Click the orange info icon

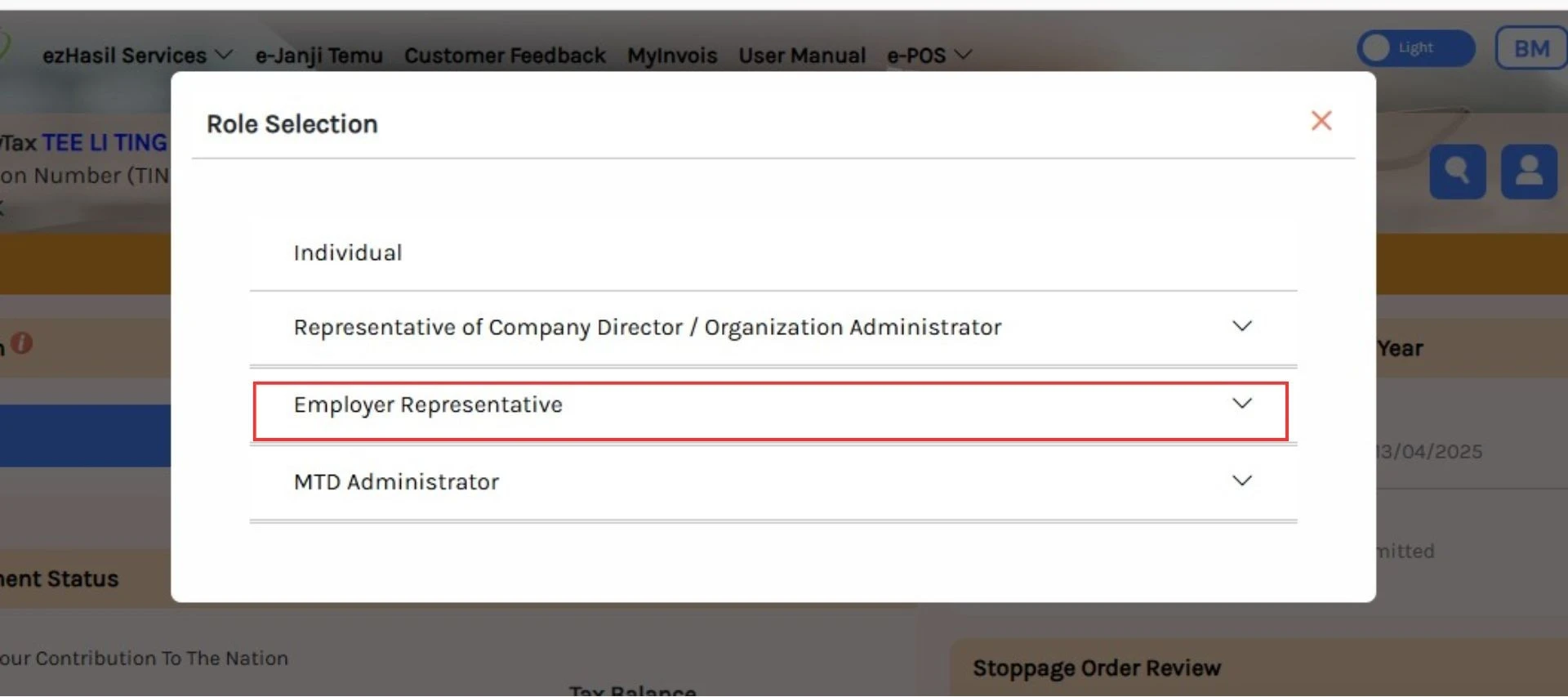point(22,343)
